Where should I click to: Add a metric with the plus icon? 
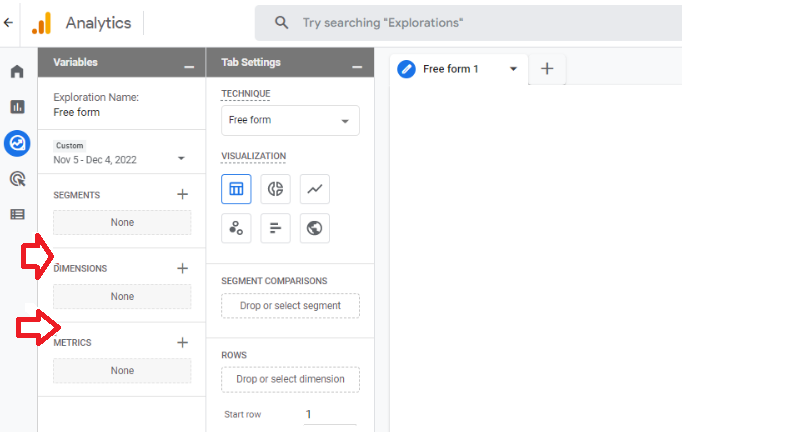182,342
